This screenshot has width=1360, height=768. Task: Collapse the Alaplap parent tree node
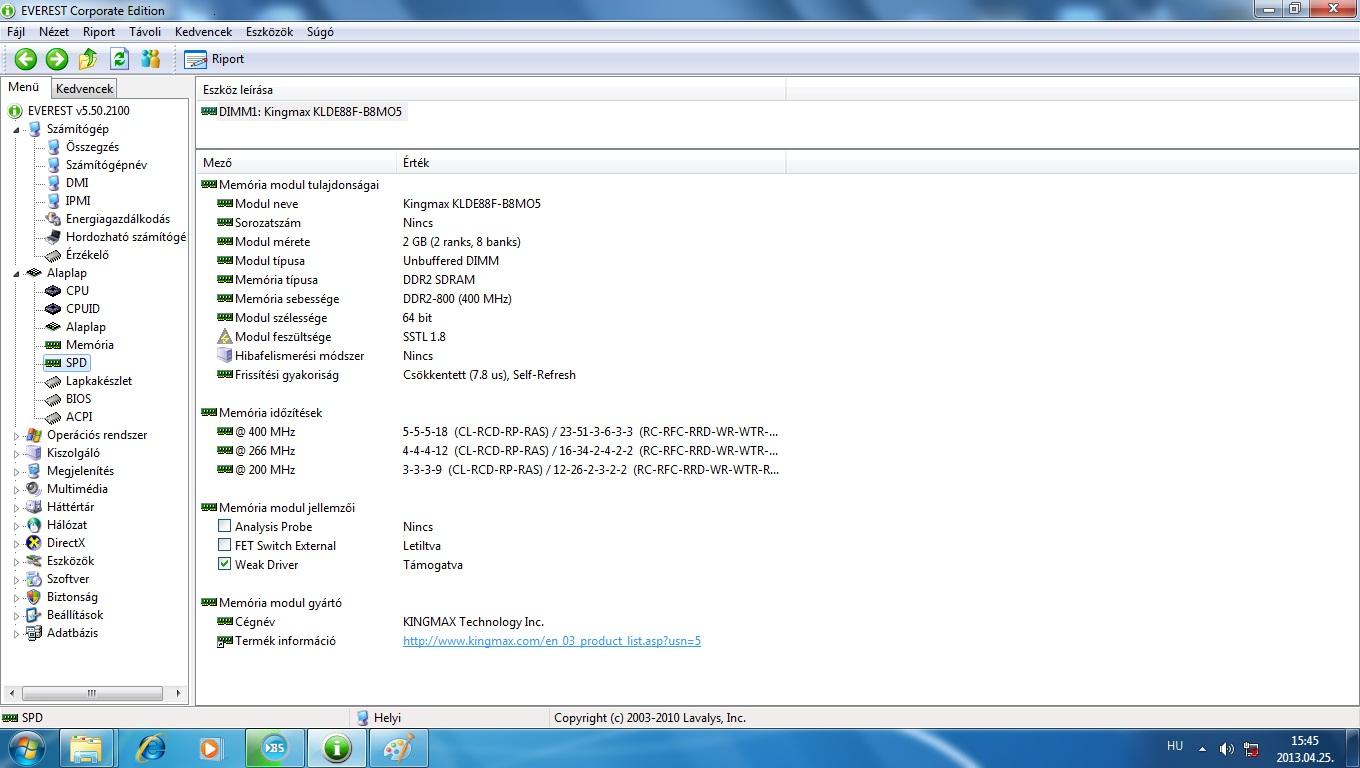(x=16, y=273)
